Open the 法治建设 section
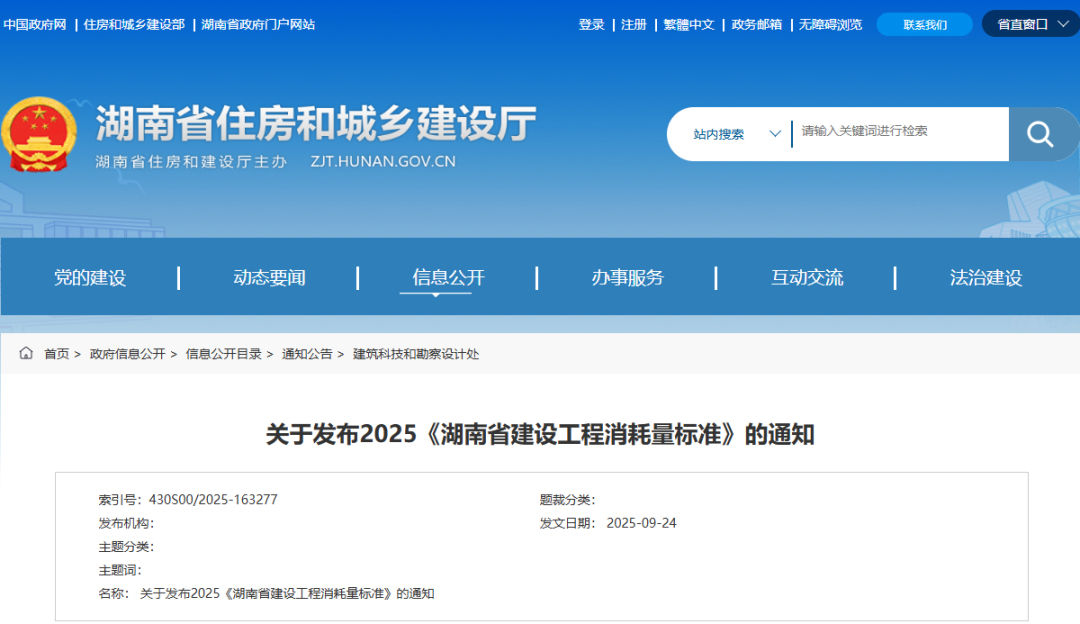The width and height of the screenshot is (1080, 624). click(986, 278)
